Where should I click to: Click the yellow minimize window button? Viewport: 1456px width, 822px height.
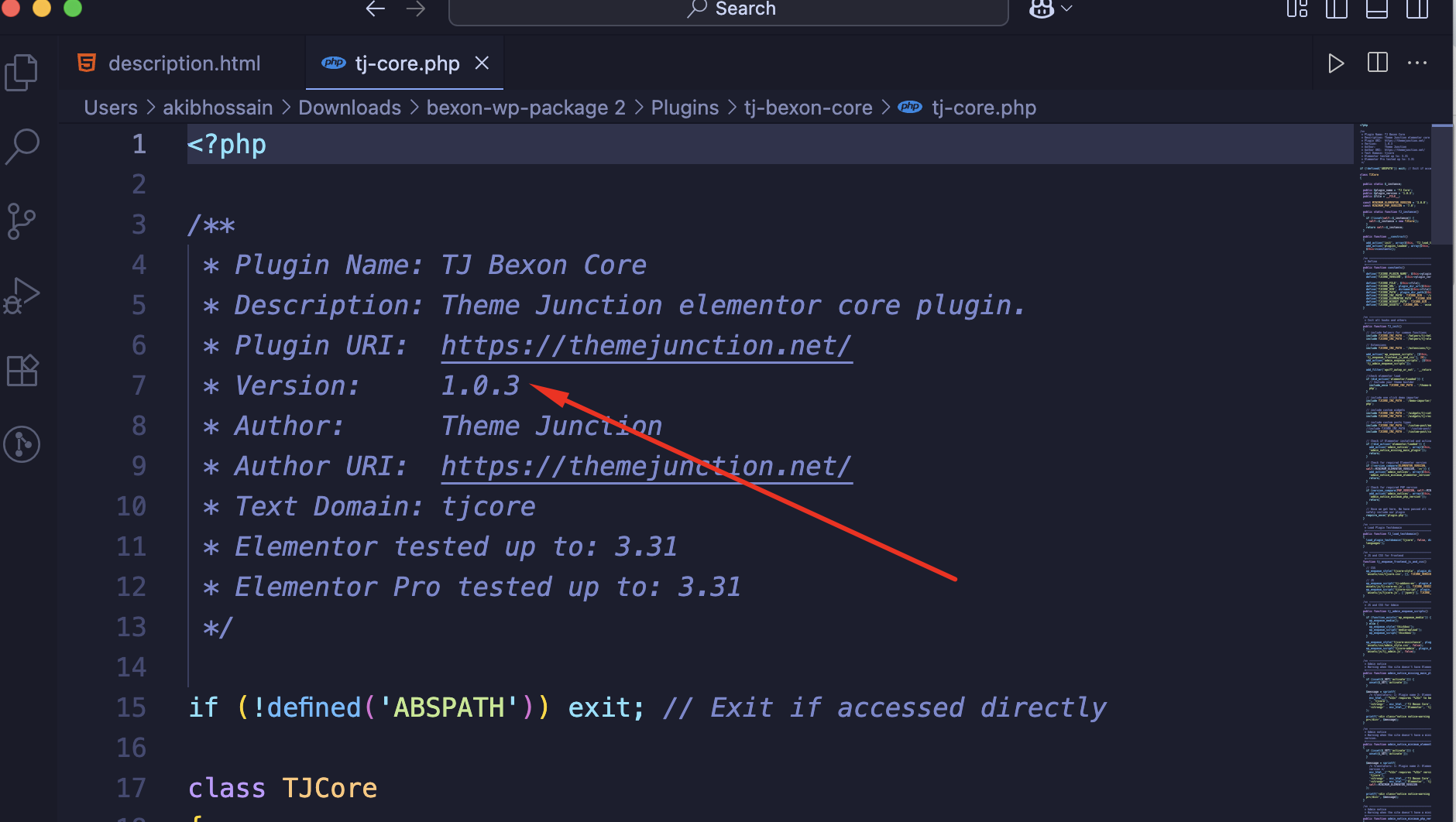pos(42,8)
